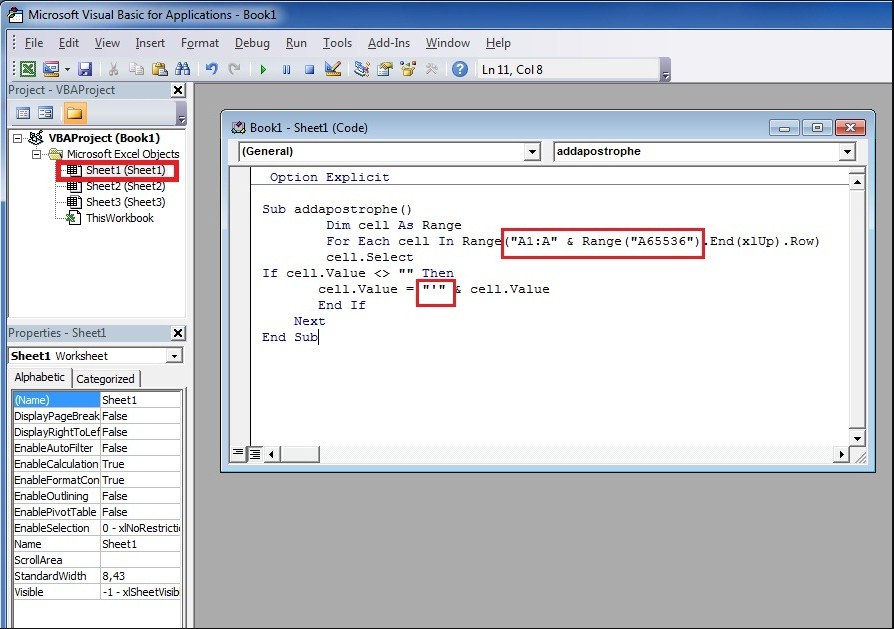Image resolution: width=894 pixels, height=629 pixels.
Task: Open the File menu
Action: (x=34, y=43)
